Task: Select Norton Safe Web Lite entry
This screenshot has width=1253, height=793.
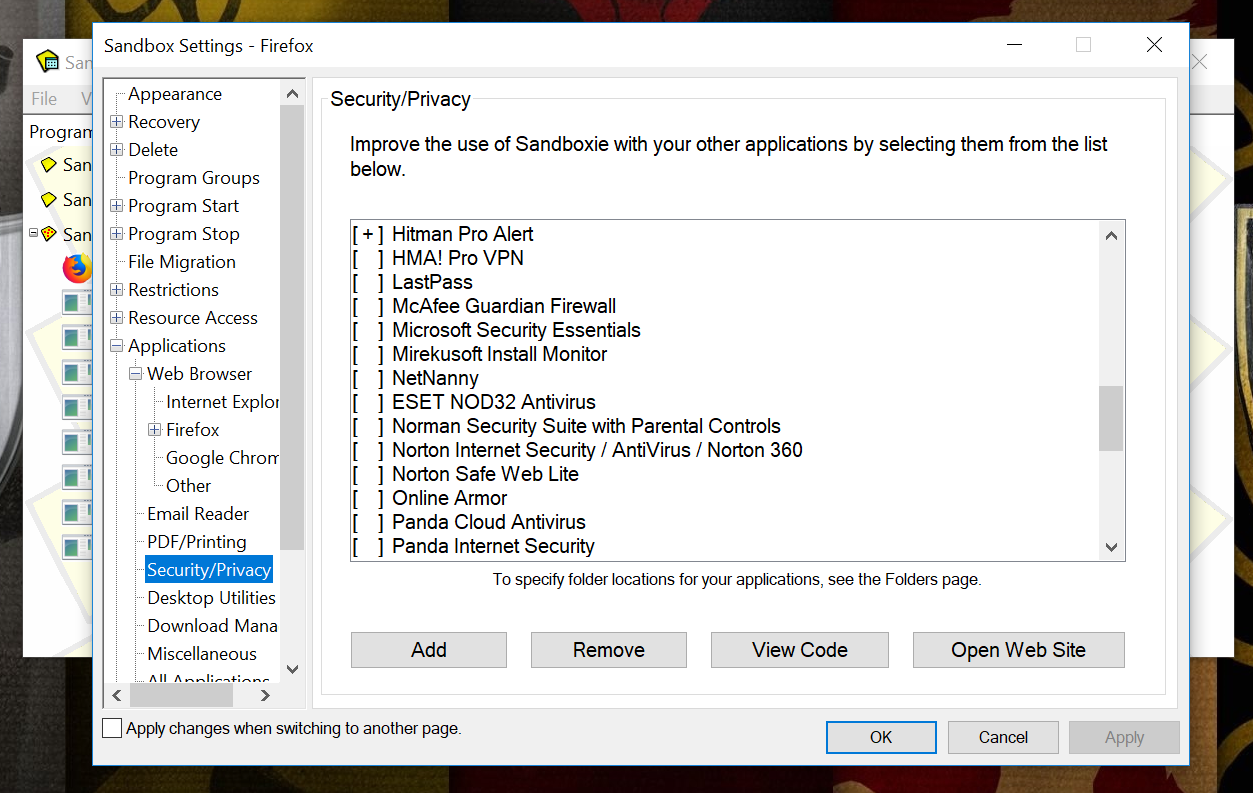Action: 485,474
